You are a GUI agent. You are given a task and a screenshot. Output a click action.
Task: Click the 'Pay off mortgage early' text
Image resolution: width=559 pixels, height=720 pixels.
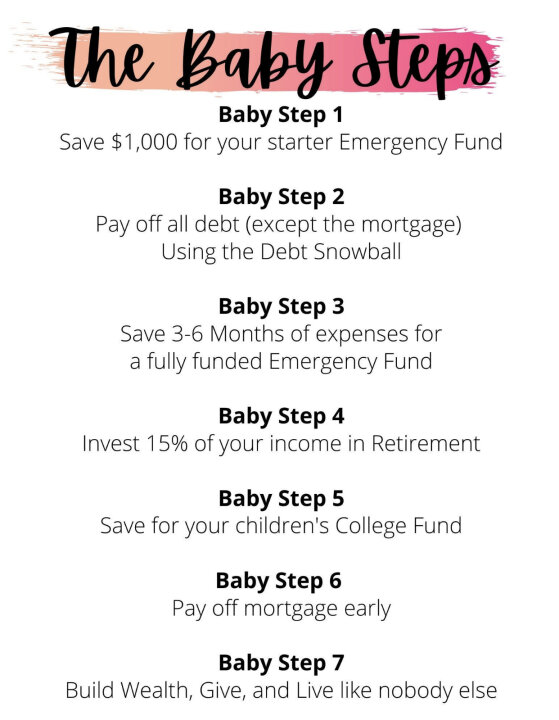[x=281, y=609]
